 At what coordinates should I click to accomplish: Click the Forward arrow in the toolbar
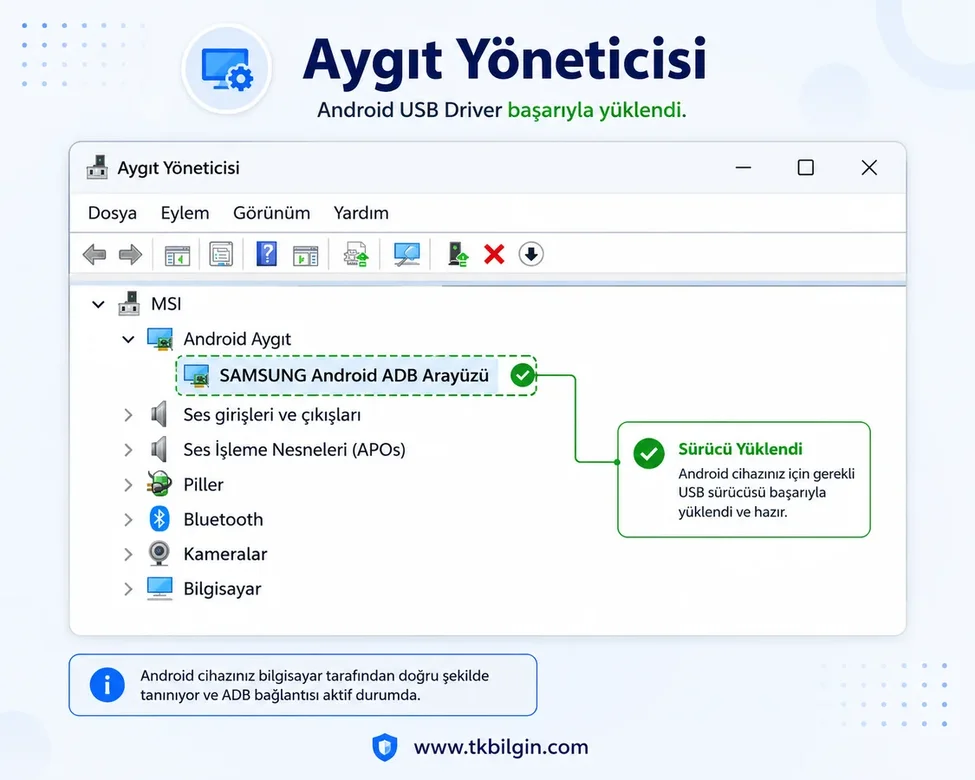coord(130,254)
